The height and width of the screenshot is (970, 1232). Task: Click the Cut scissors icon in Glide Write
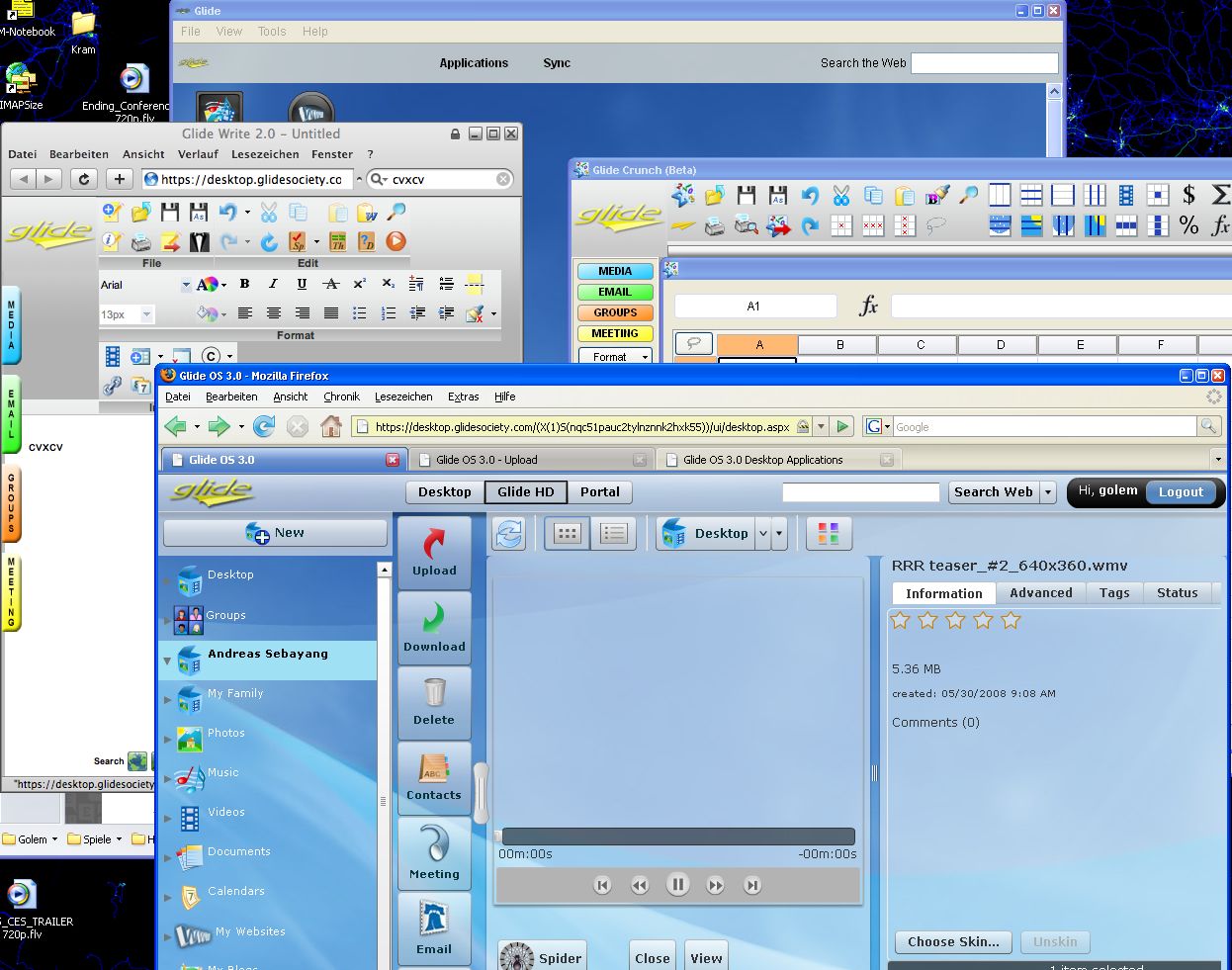click(269, 212)
